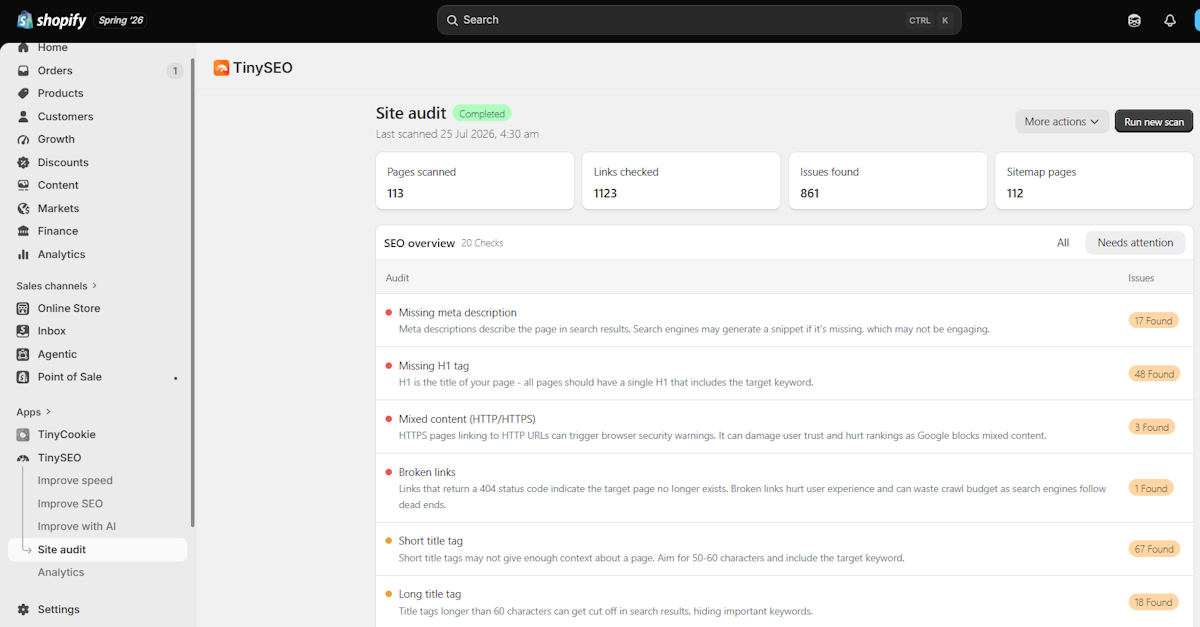Click the 3 Found badge
This screenshot has height=627, width=1200.
click(1151, 427)
